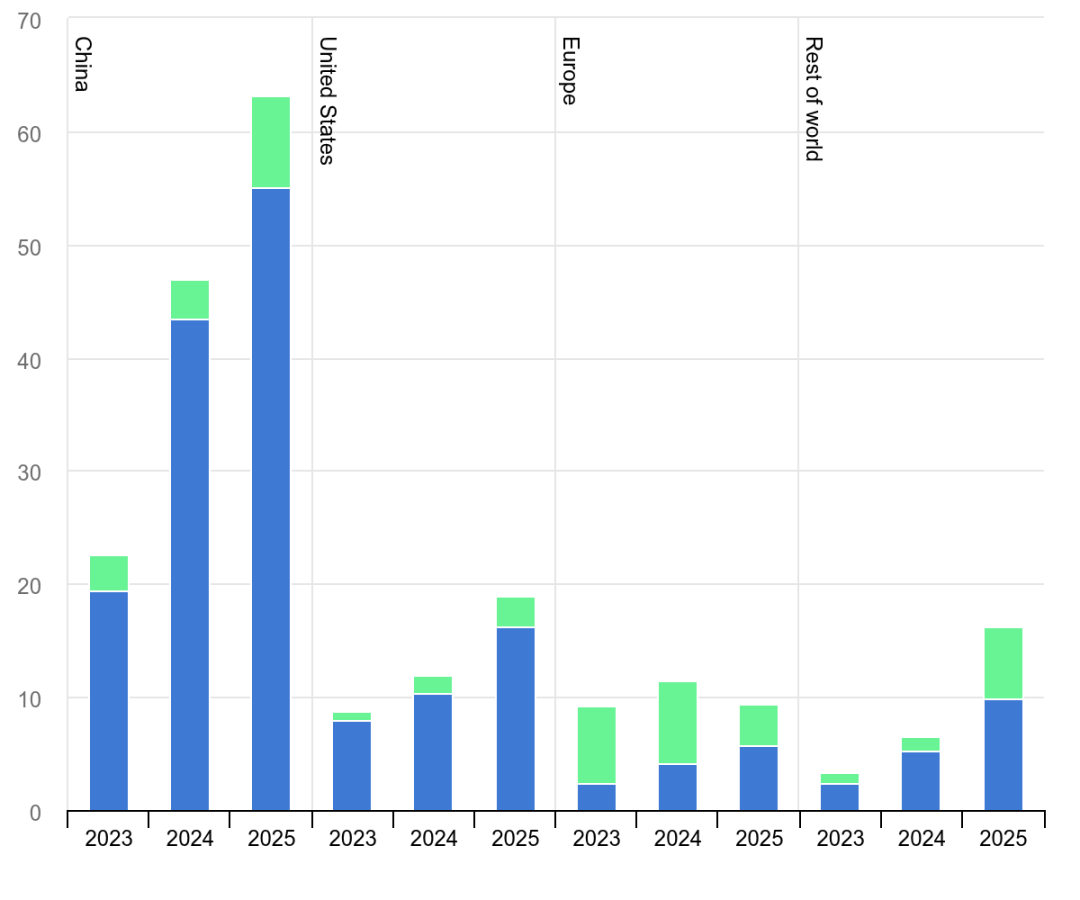
Task: Click the blue segment of China's 2025 bar
Action: pyautogui.click(x=271, y=500)
